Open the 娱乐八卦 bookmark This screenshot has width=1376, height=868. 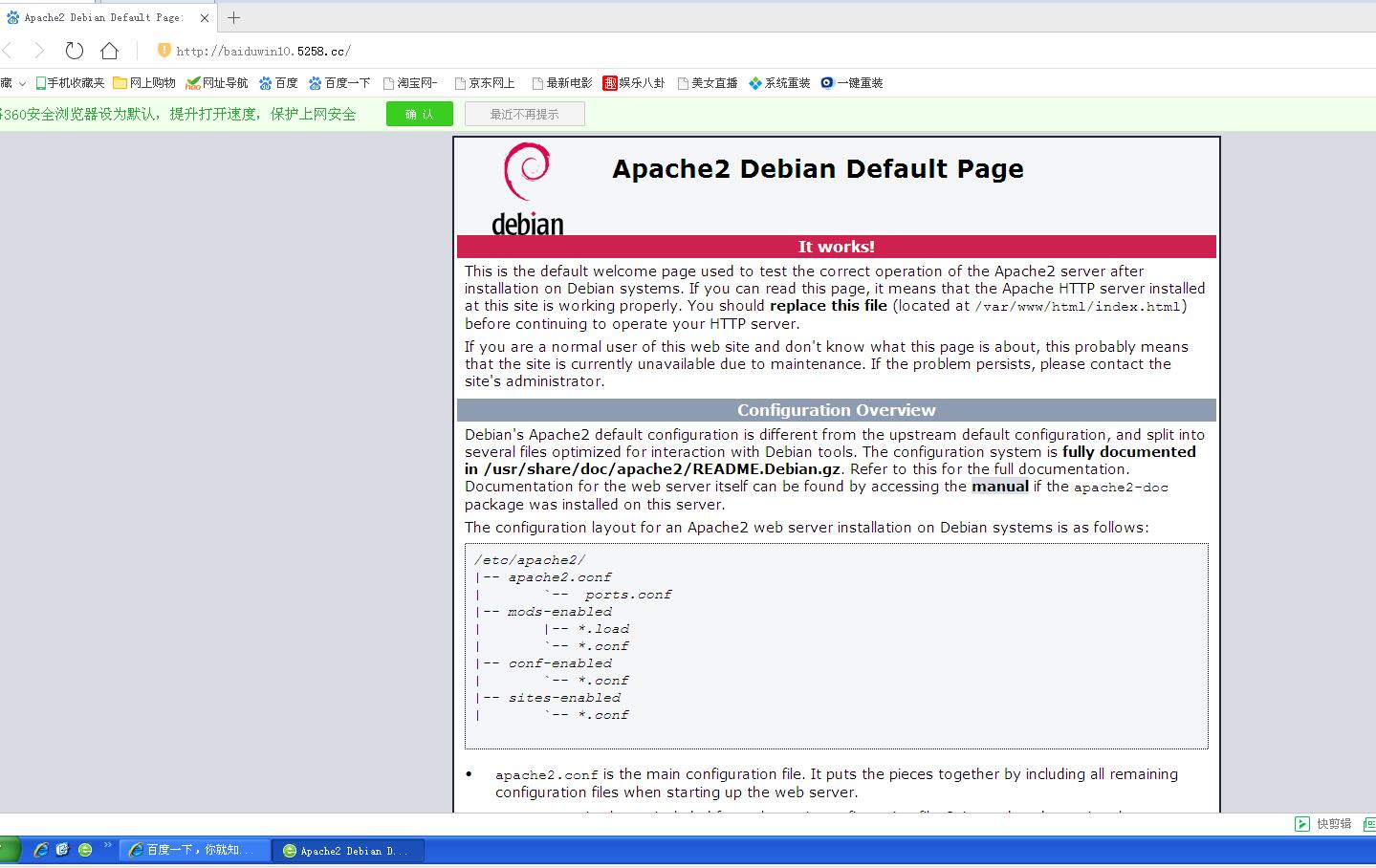[x=634, y=83]
